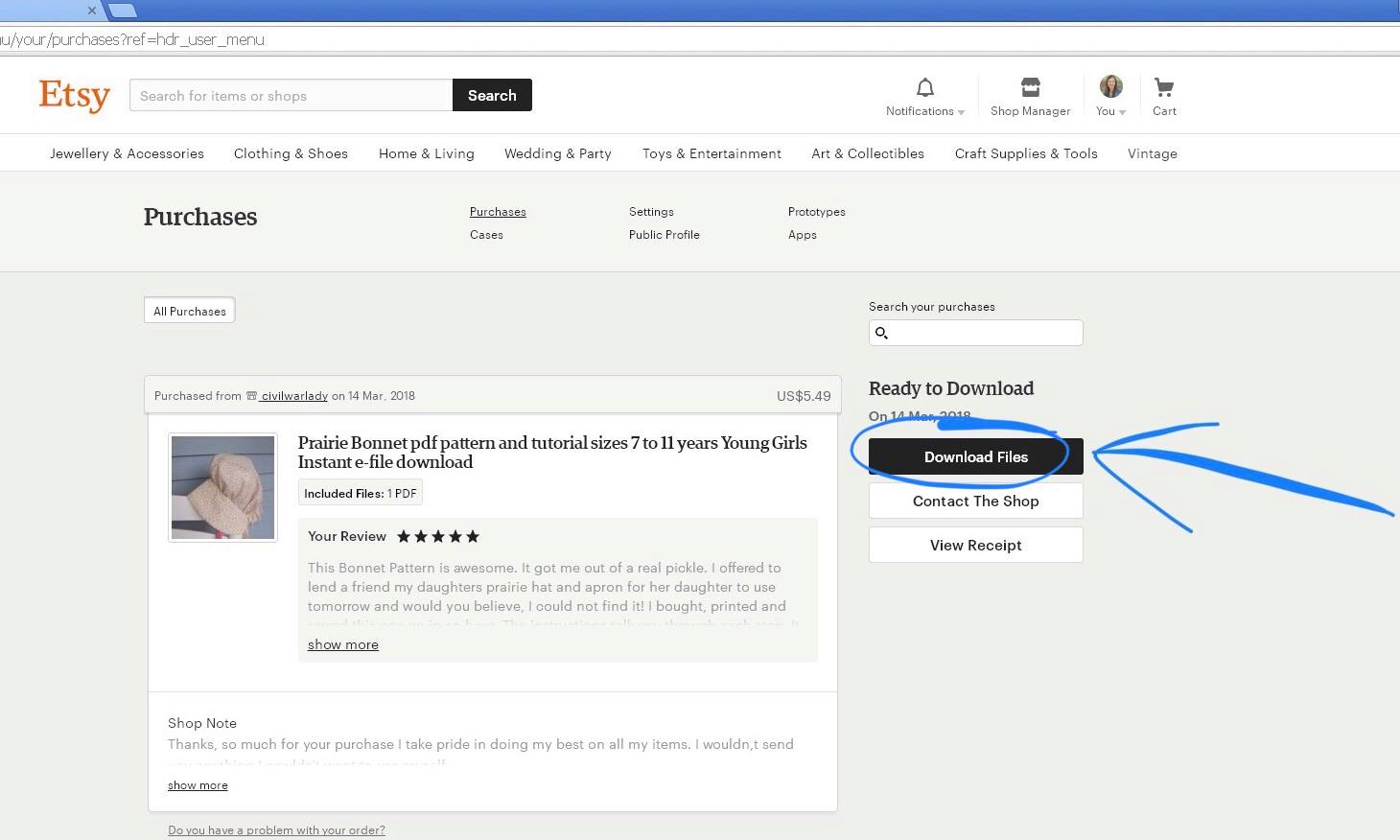Image resolution: width=1400 pixels, height=840 pixels.
Task: Open Shop Manager icon
Action: click(x=1030, y=88)
